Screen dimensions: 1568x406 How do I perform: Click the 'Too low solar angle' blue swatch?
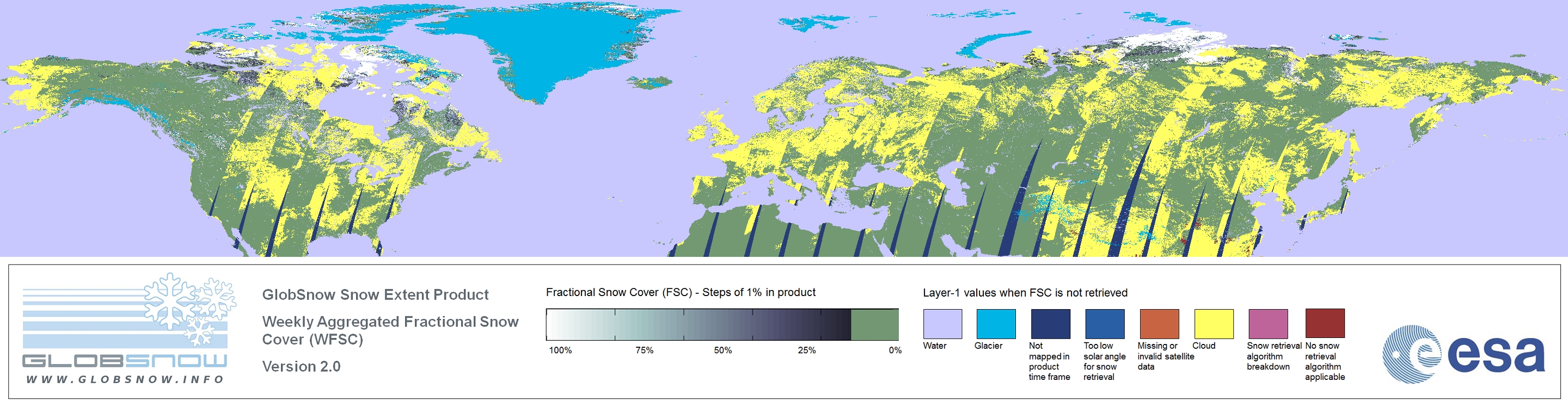pyautogui.click(x=1104, y=324)
